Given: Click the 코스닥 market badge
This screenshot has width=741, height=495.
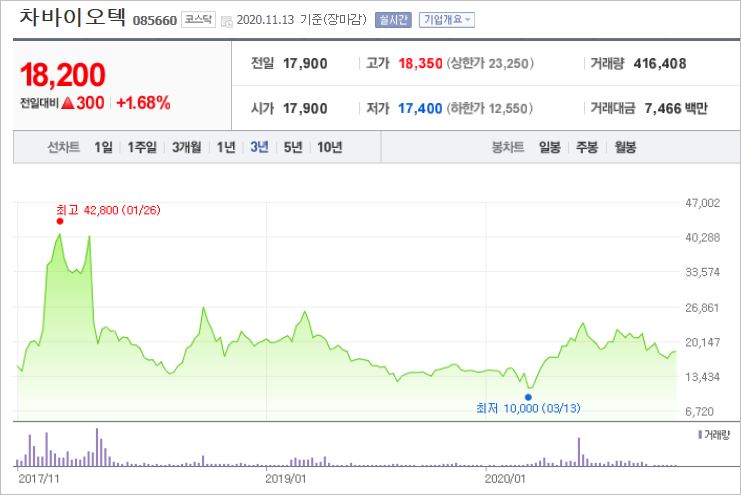Looking at the screenshot, I should point(198,19).
